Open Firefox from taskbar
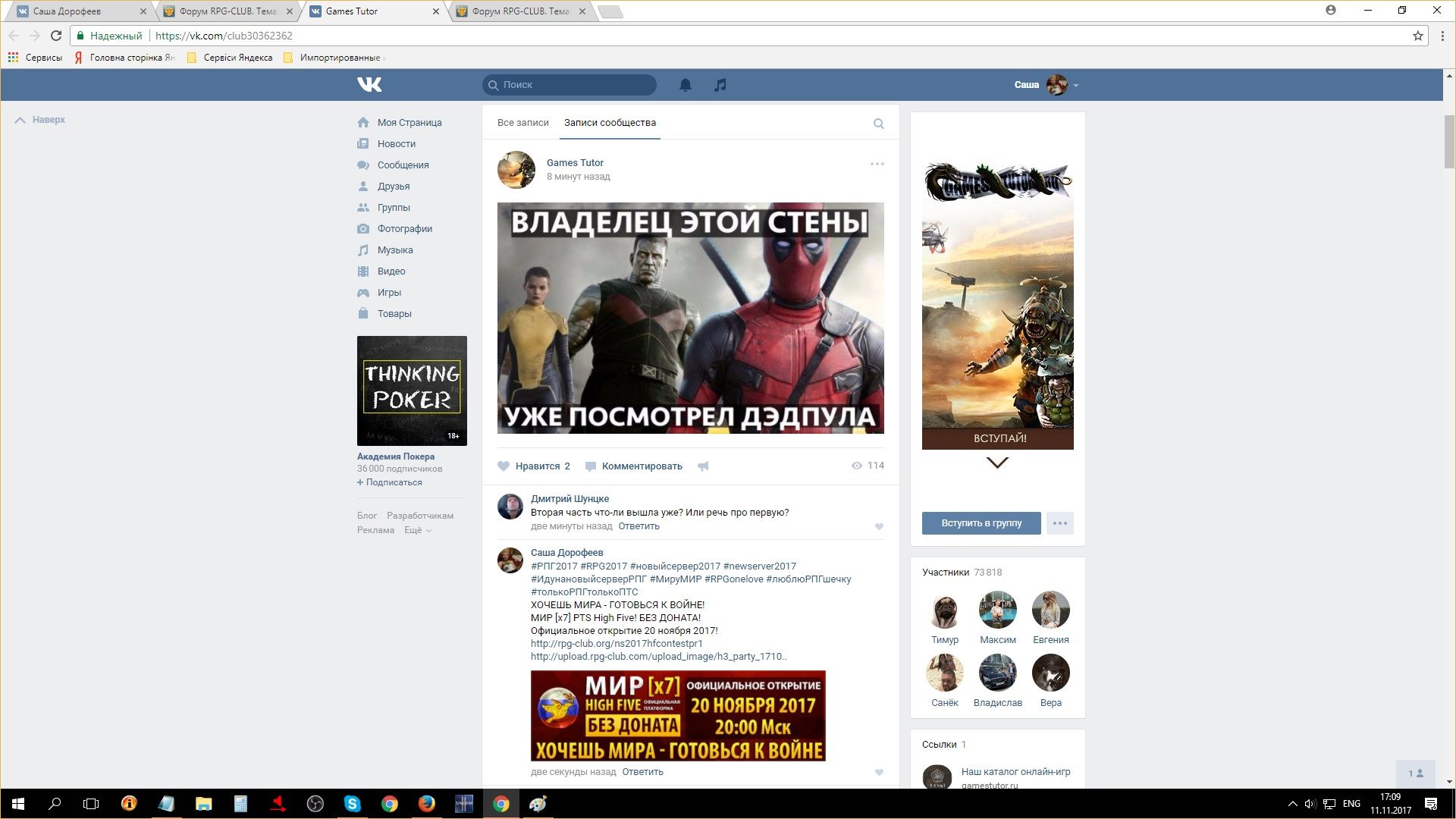1456x819 pixels. [x=427, y=804]
